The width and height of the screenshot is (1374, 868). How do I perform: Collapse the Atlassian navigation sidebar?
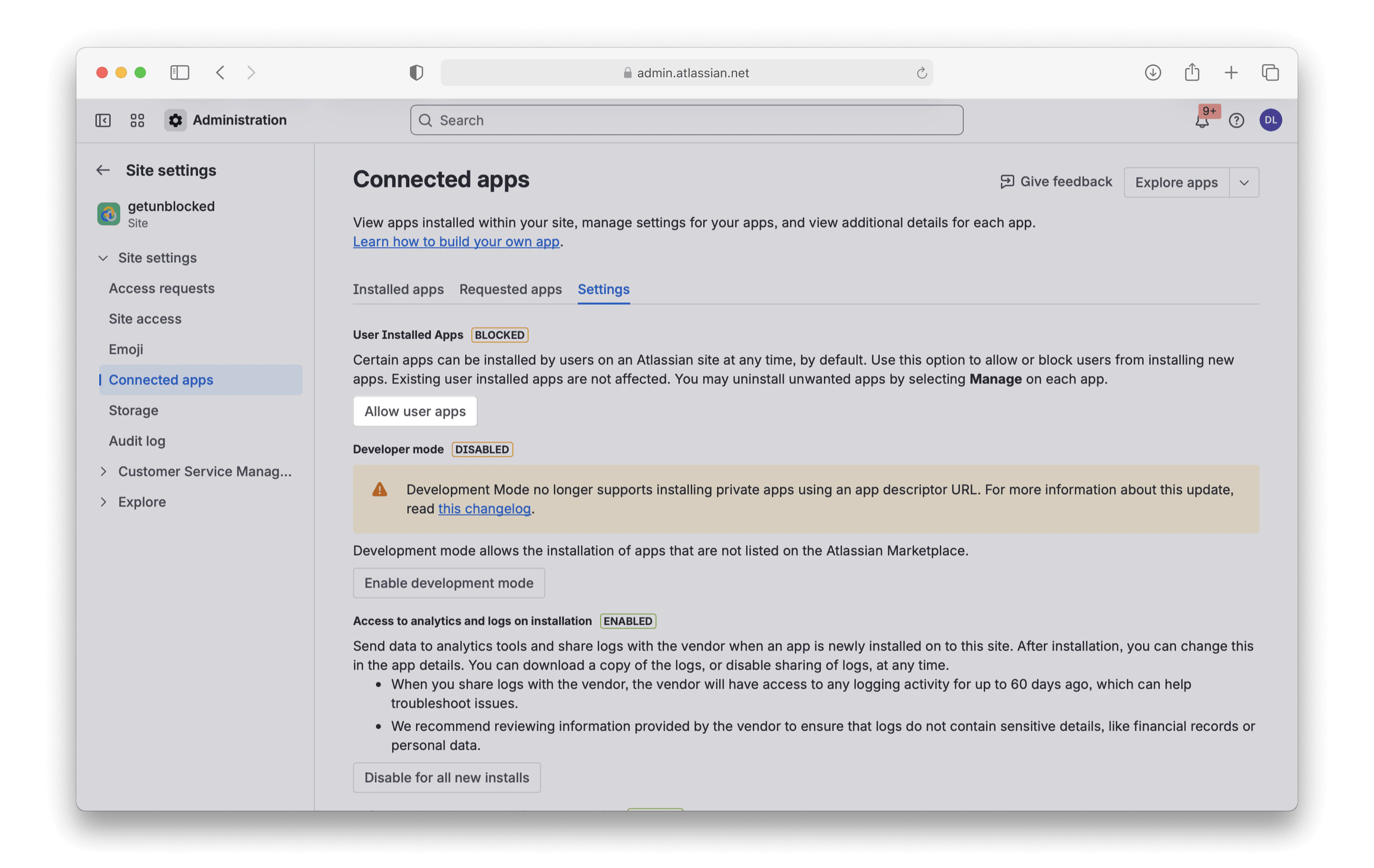(x=103, y=120)
